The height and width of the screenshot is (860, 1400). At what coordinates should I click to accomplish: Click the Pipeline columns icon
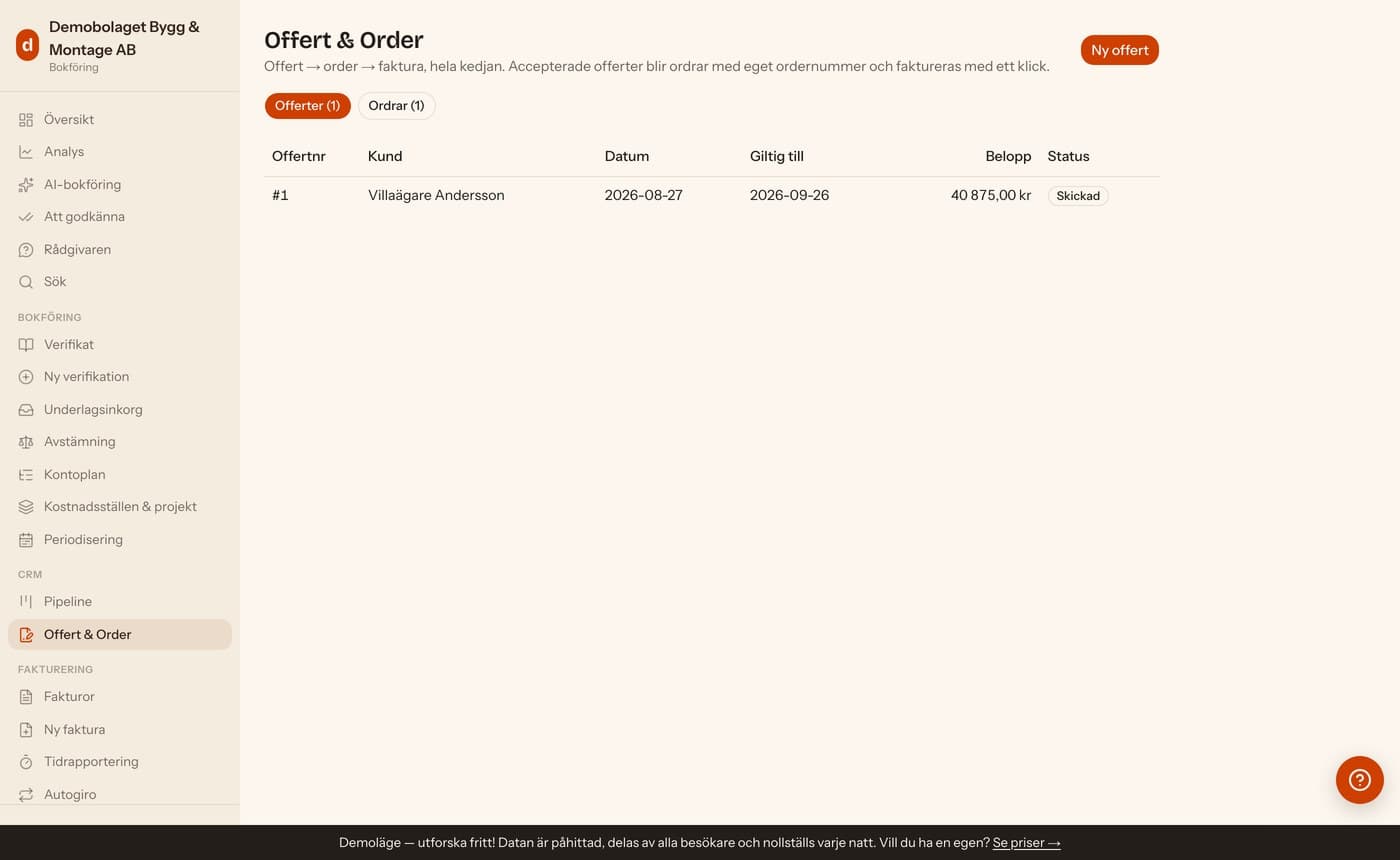[26, 602]
